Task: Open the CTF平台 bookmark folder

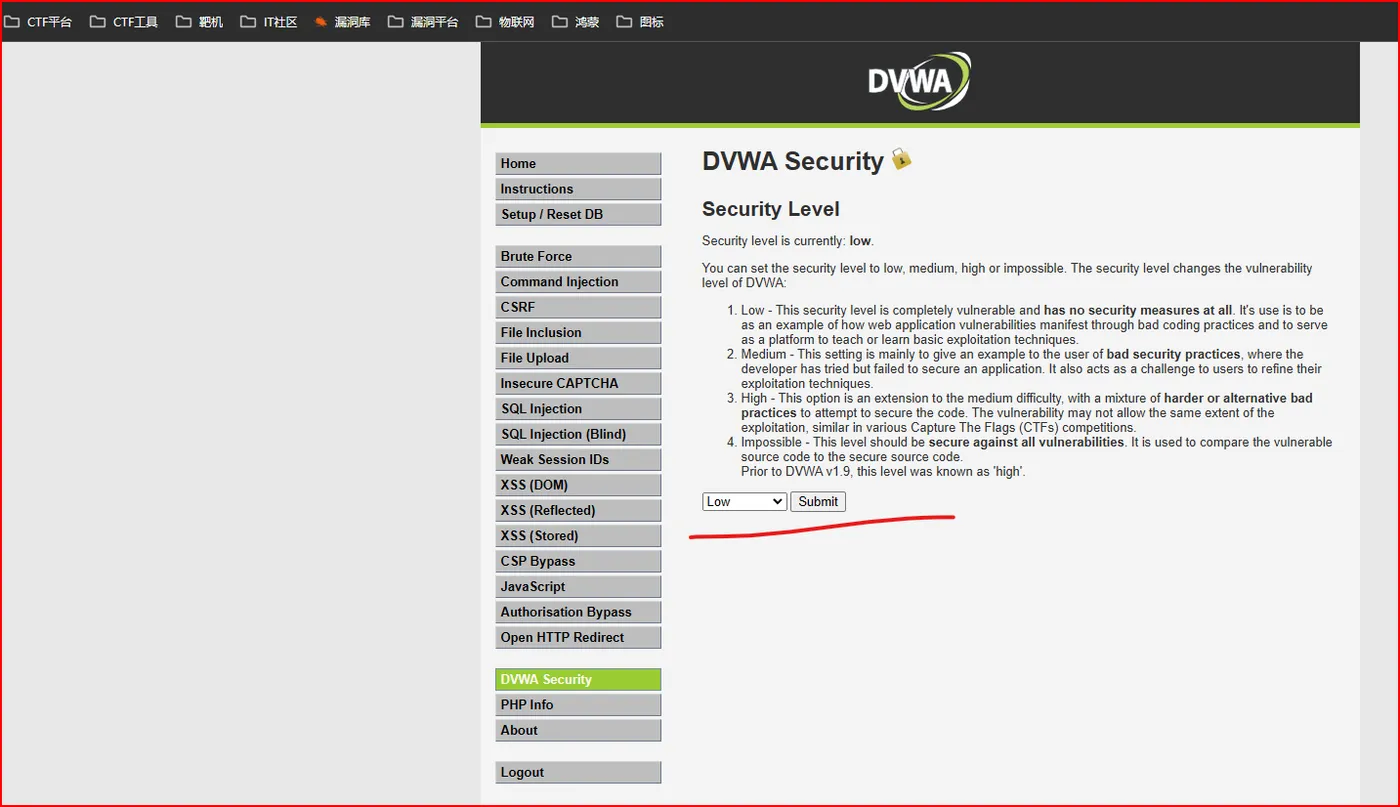Action: [x=39, y=22]
